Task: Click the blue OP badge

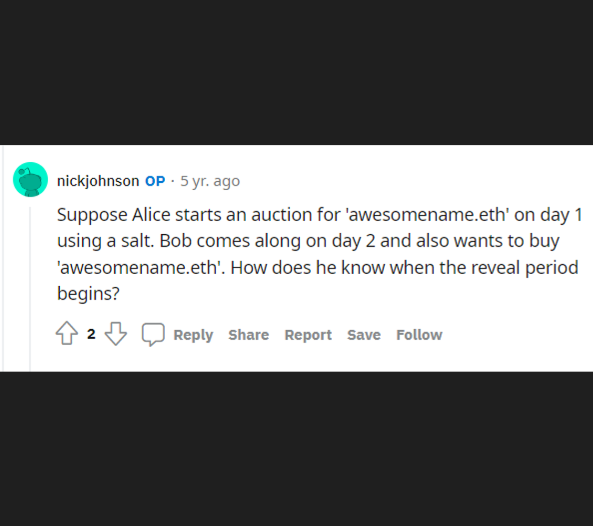Action: [155, 181]
